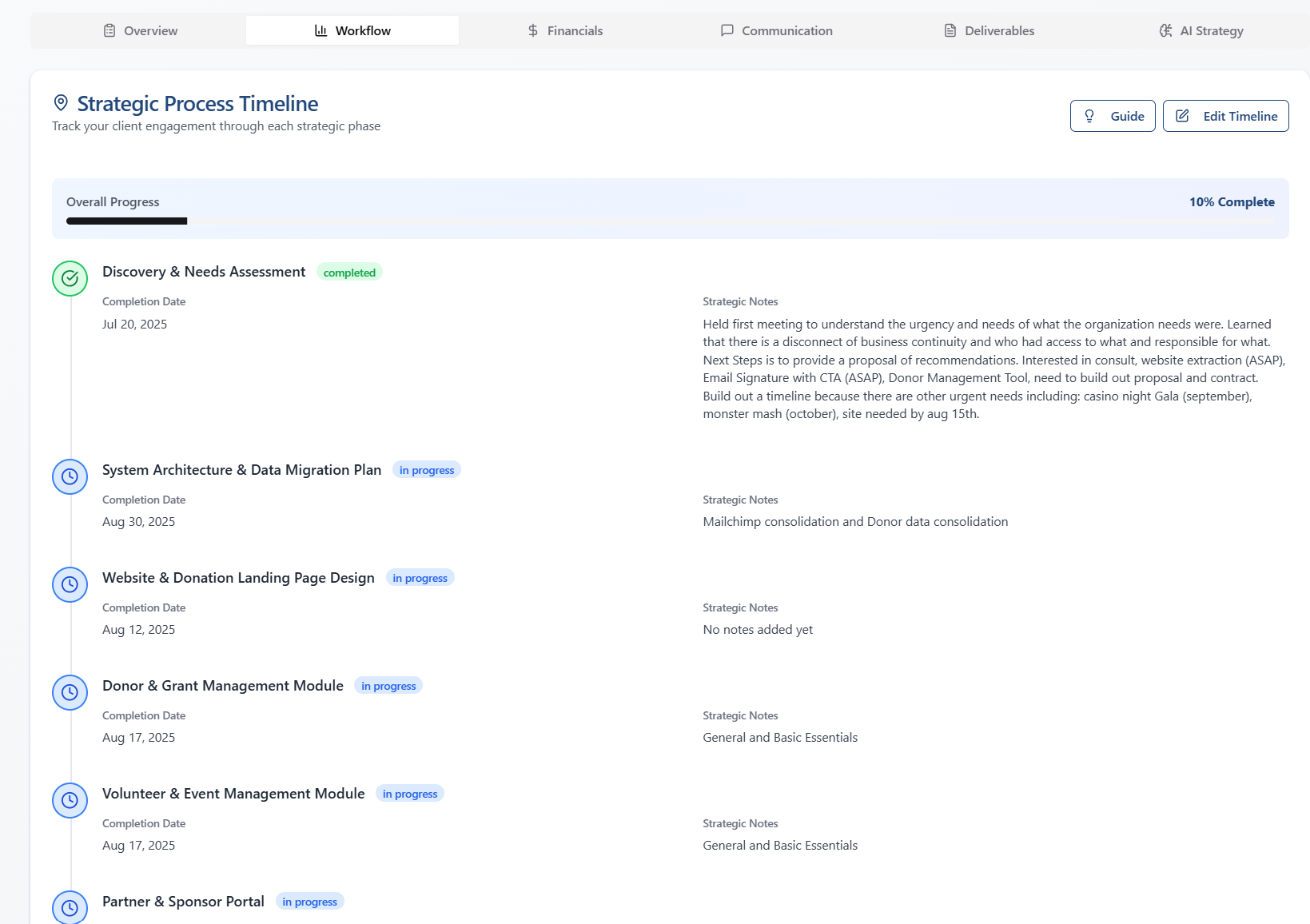This screenshot has height=924, width=1310.
Task: Click the 'System Architecture & Data Migration Plan' title
Action: point(242,470)
